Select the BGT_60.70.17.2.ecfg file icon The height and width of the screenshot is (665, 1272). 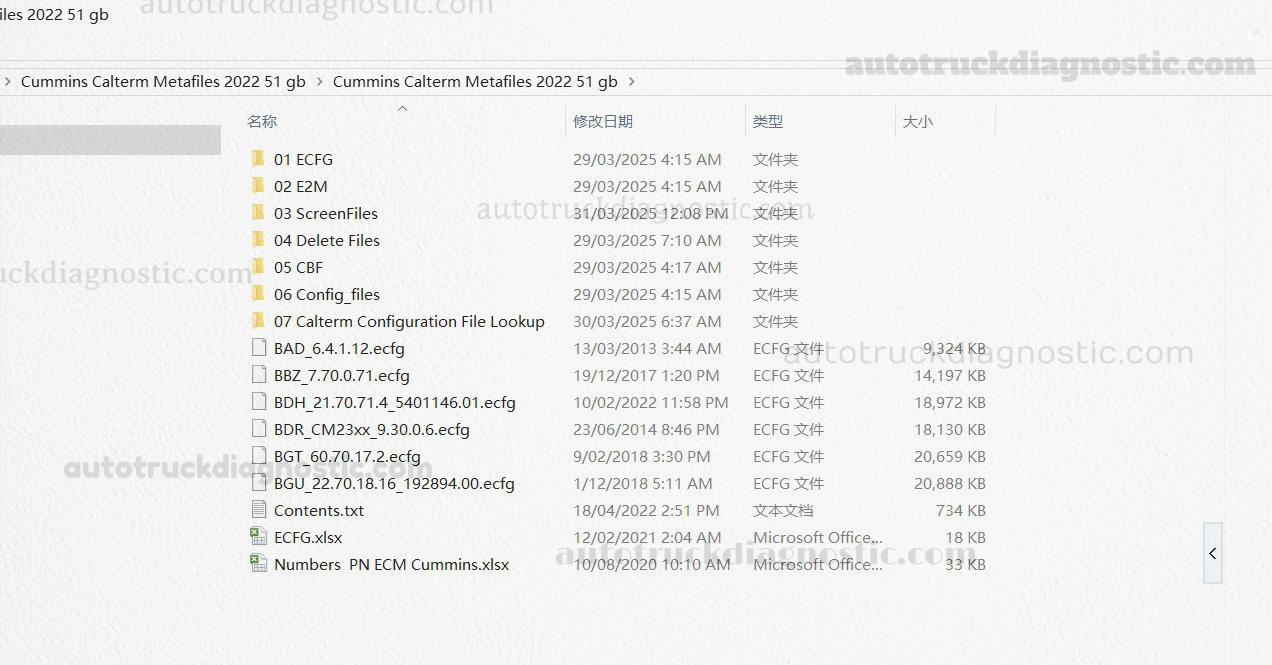point(258,456)
